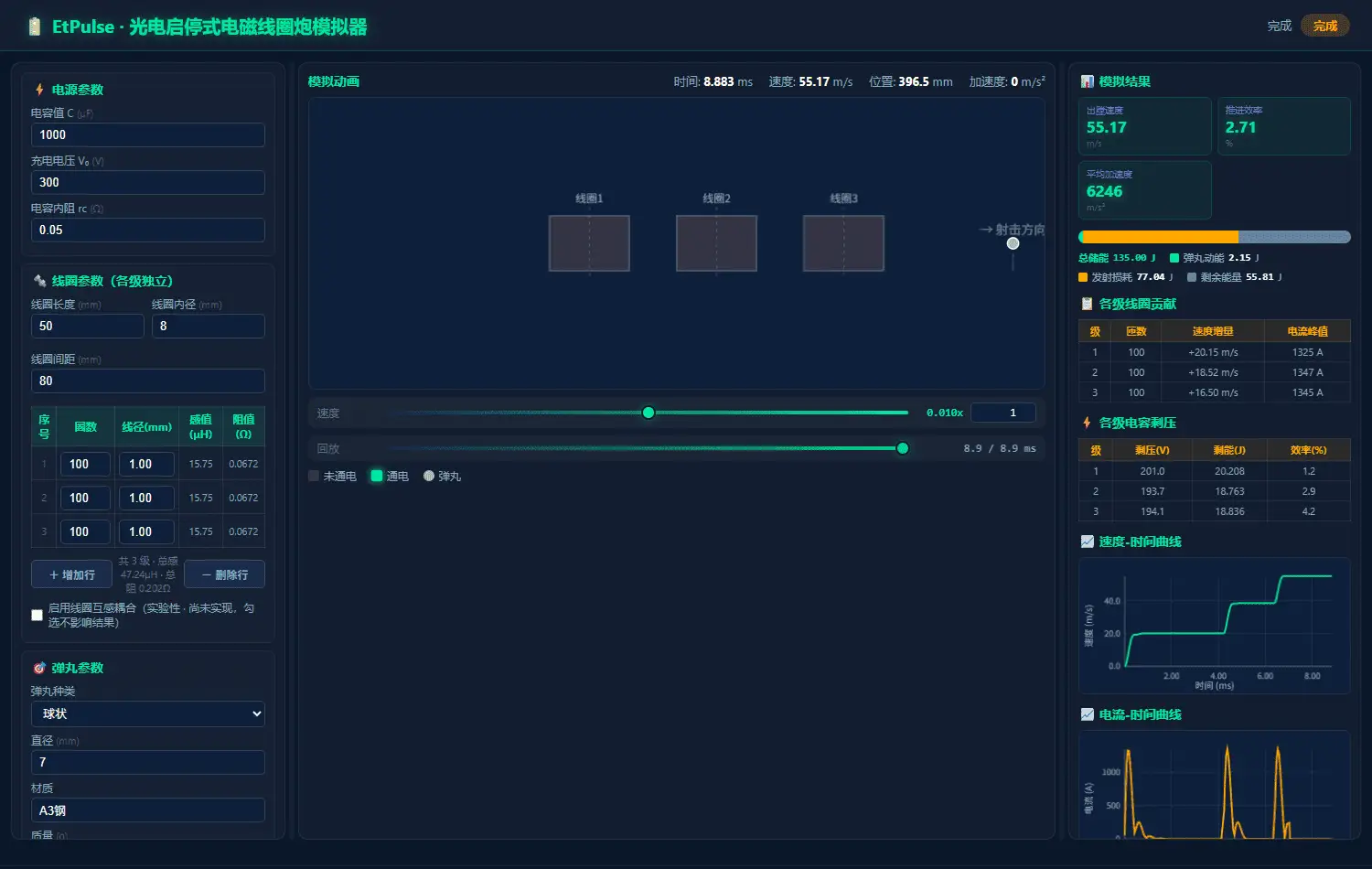Enable the 启用线圈互感耦合 checkbox
This screenshot has height=869, width=1372.
pos(37,615)
